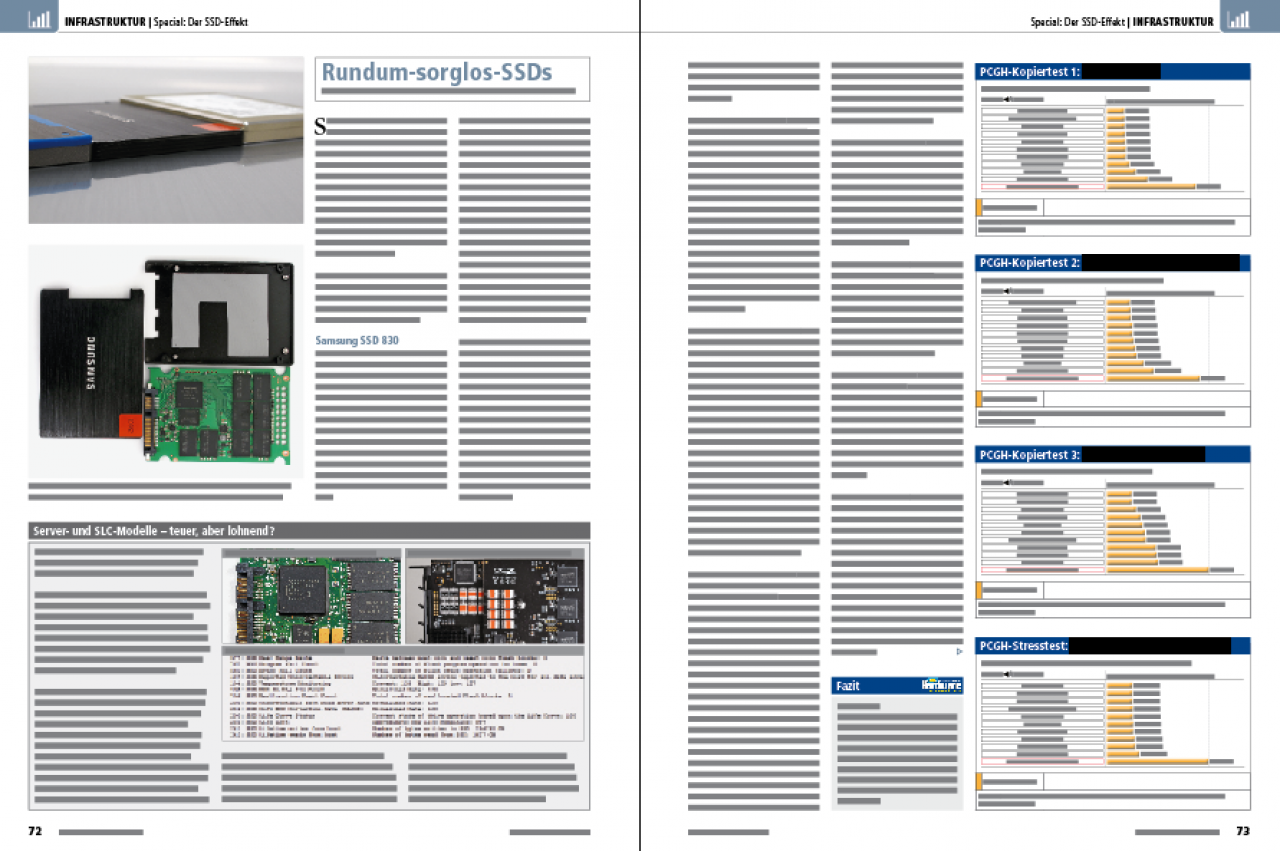Click the Hardware magazine logo in the Fazit box
The height and width of the screenshot is (851, 1280).
coord(941,686)
